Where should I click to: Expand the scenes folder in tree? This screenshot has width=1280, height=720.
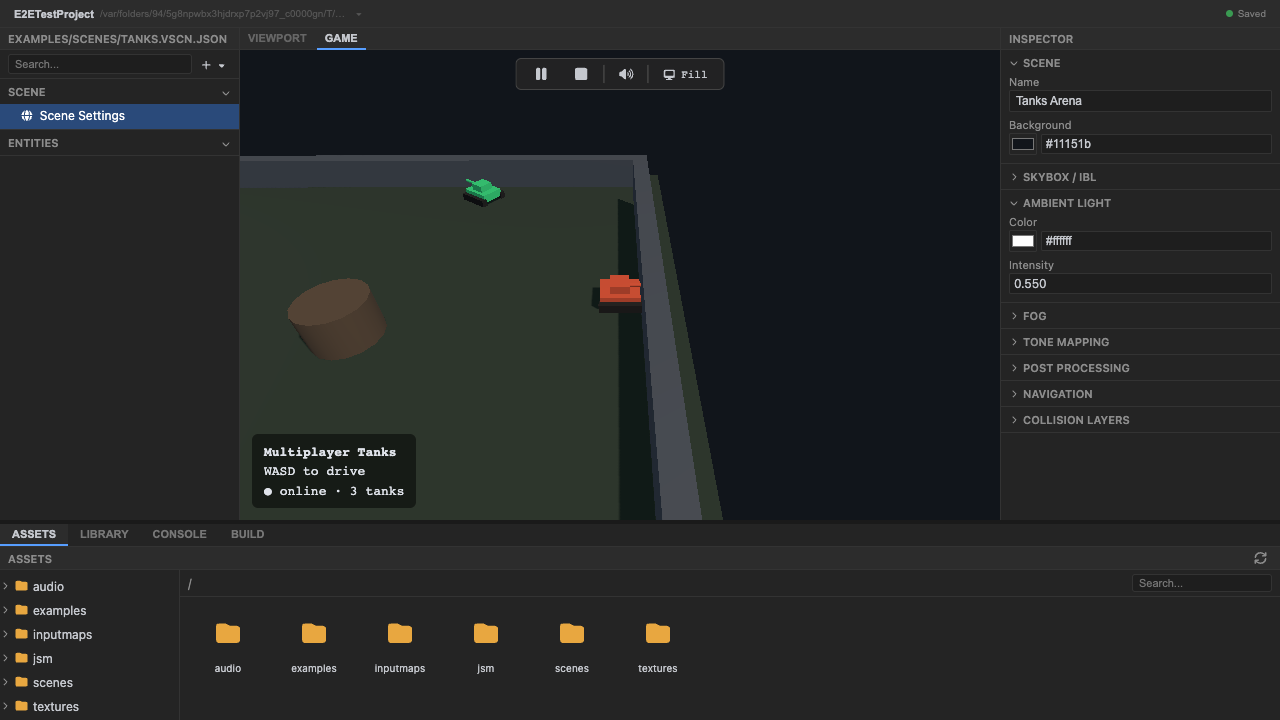[6, 682]
